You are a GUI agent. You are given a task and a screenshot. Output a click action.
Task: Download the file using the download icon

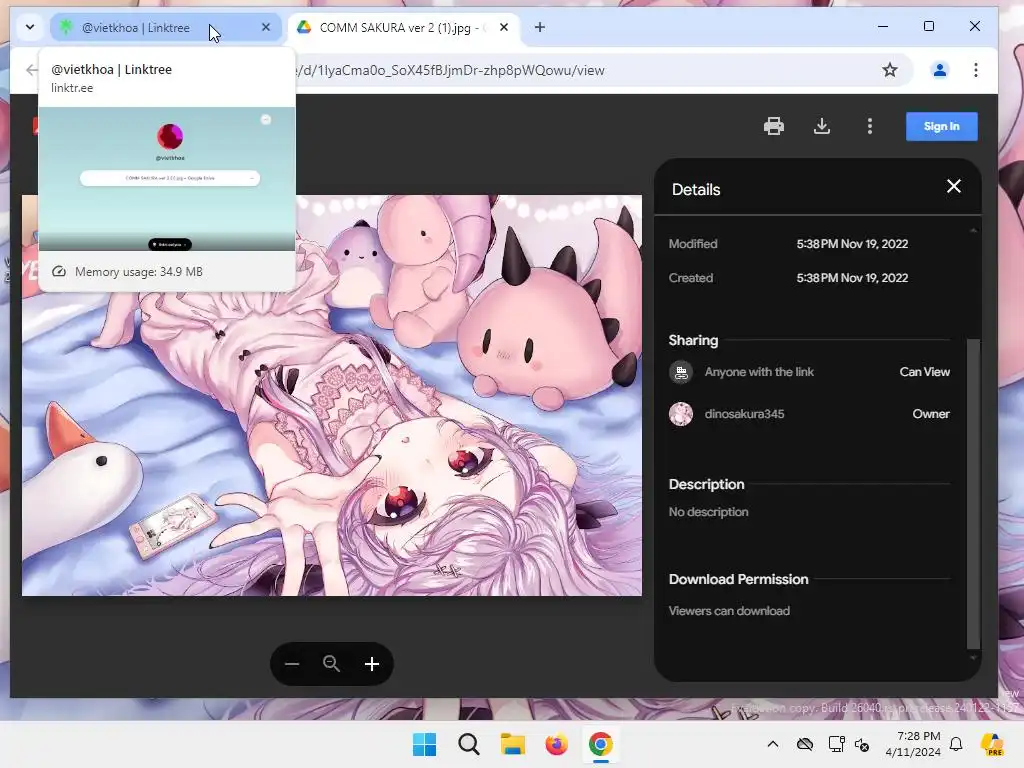[x=822, y=126]
